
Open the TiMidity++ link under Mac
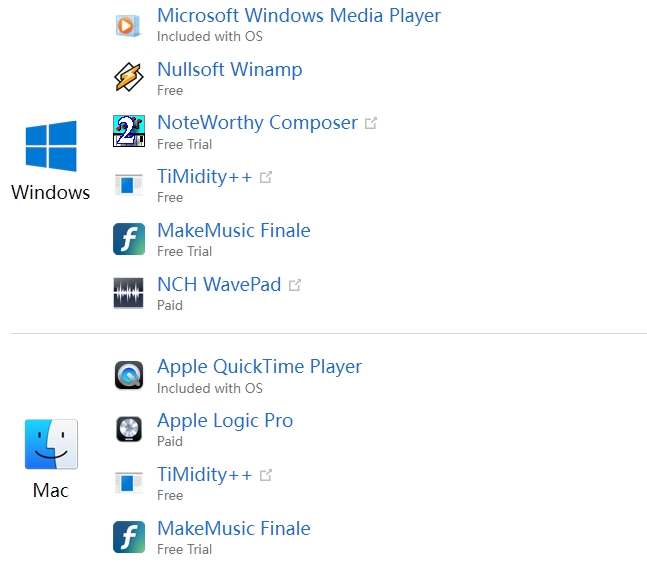pos(204,475)
